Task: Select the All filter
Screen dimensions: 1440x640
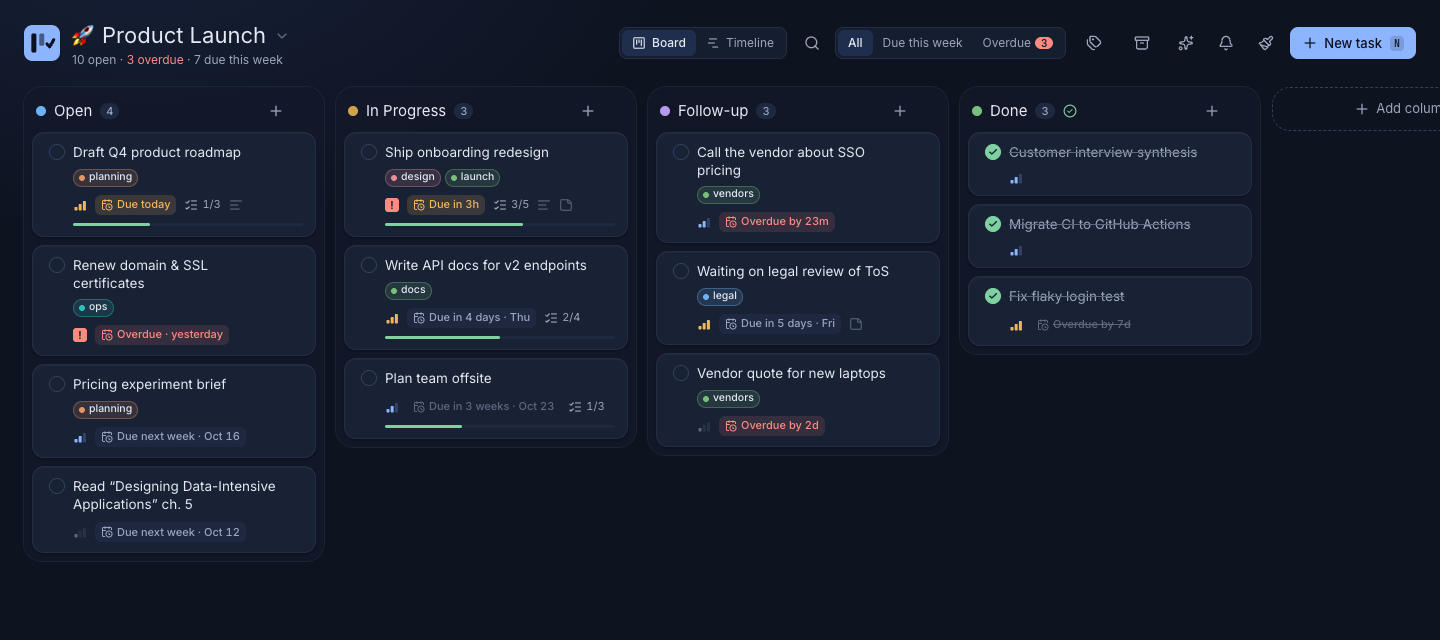Action: (x=855, y=43)
